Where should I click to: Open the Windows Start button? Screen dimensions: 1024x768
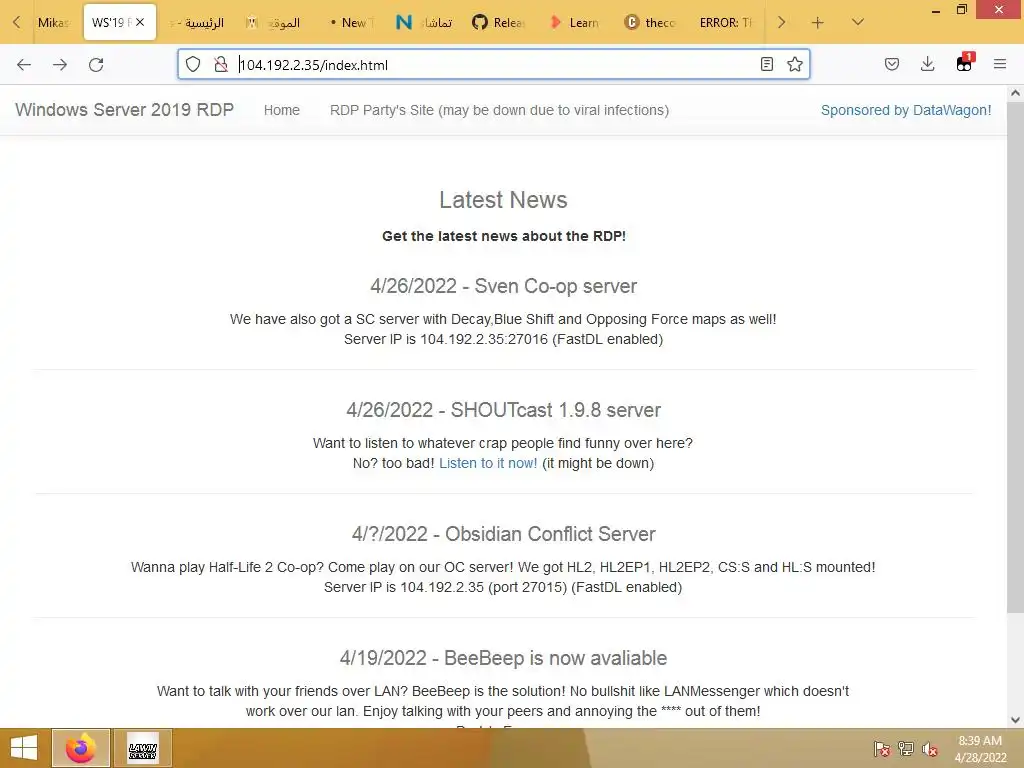coord(24,748)
